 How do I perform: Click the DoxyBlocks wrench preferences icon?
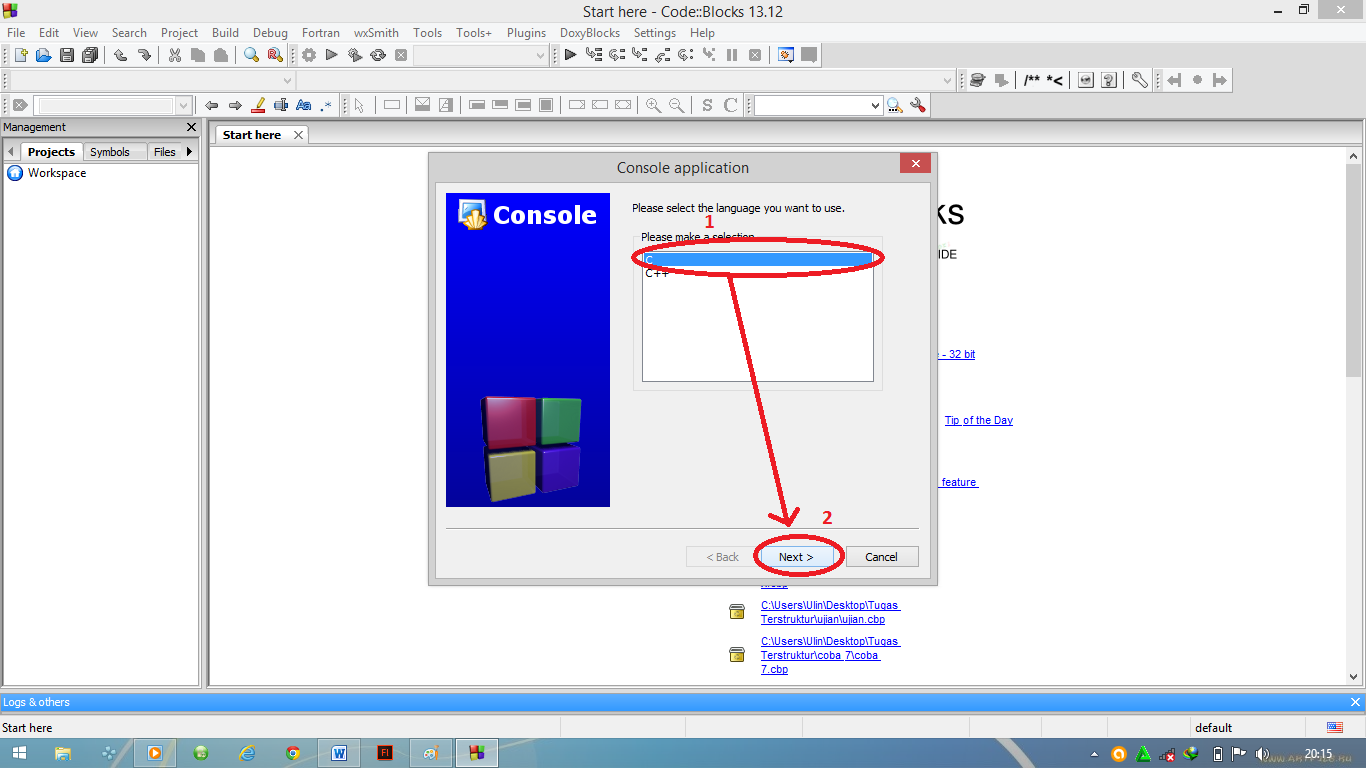tap(1139, 80)
